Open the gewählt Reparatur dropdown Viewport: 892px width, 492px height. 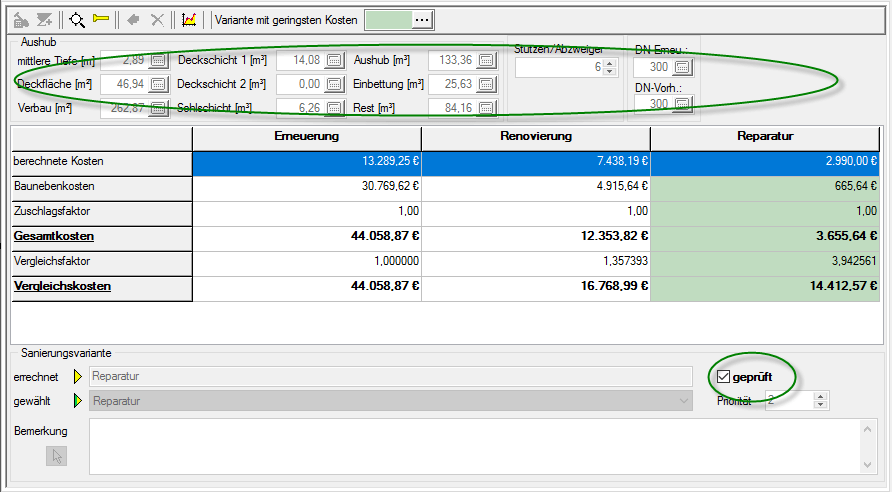[x=684, y=401]
